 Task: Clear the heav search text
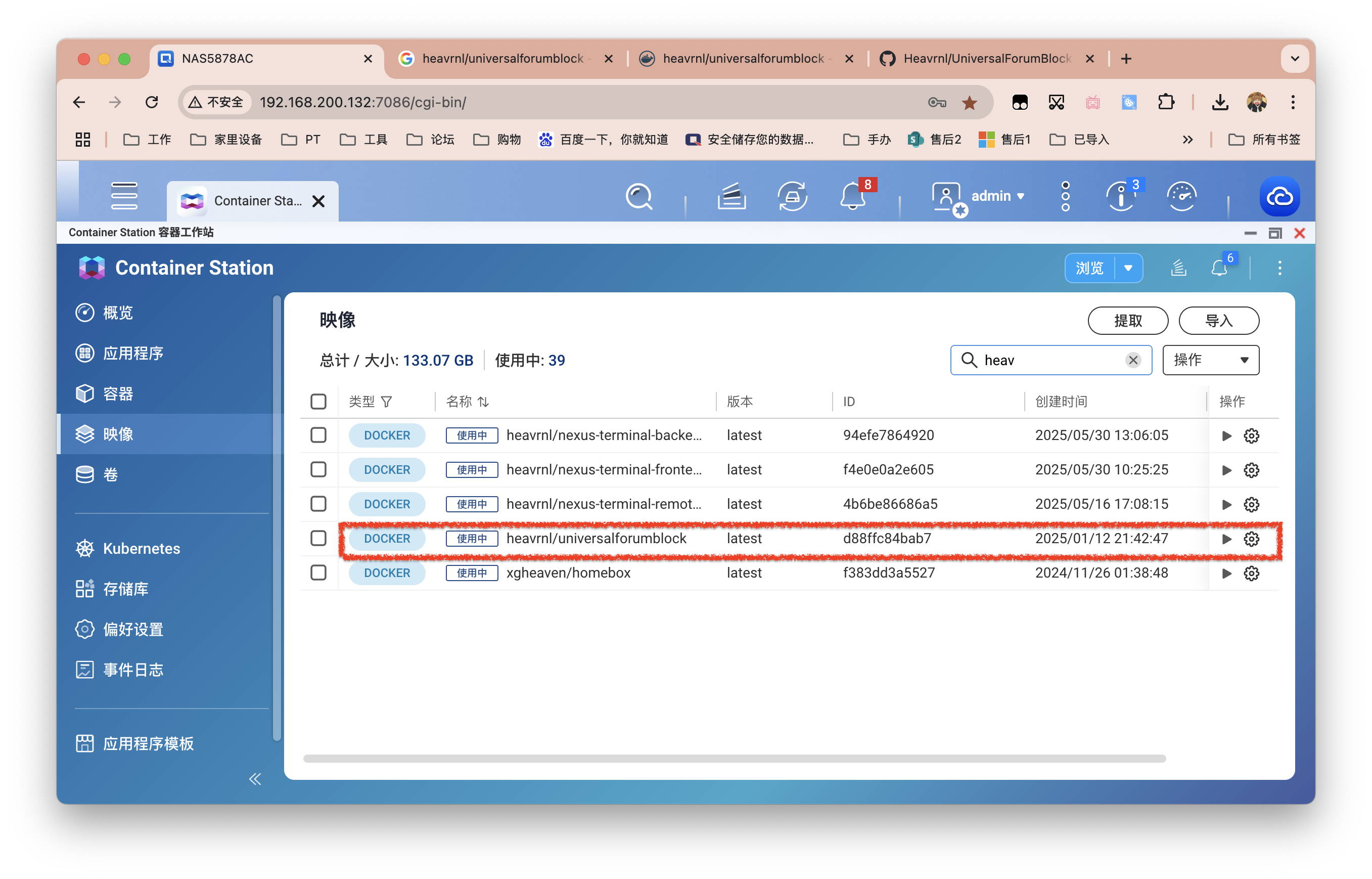[1133, 360]
